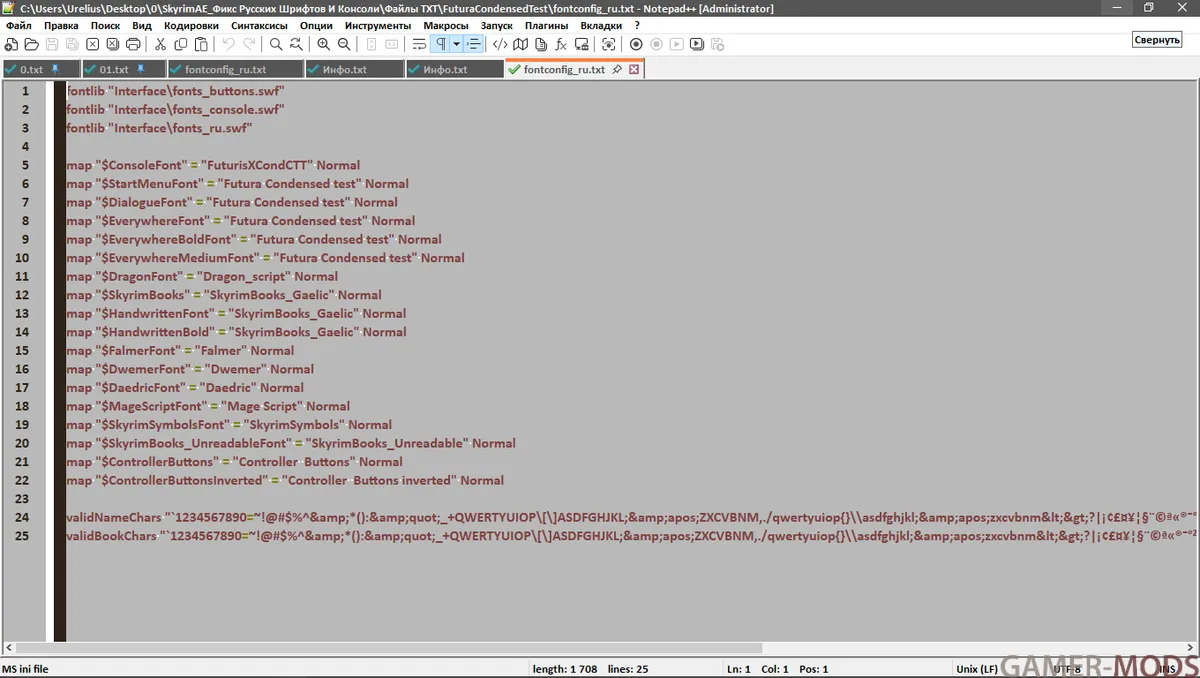
Task: Click the Open file folder icon
Action: tap(31, 45)
